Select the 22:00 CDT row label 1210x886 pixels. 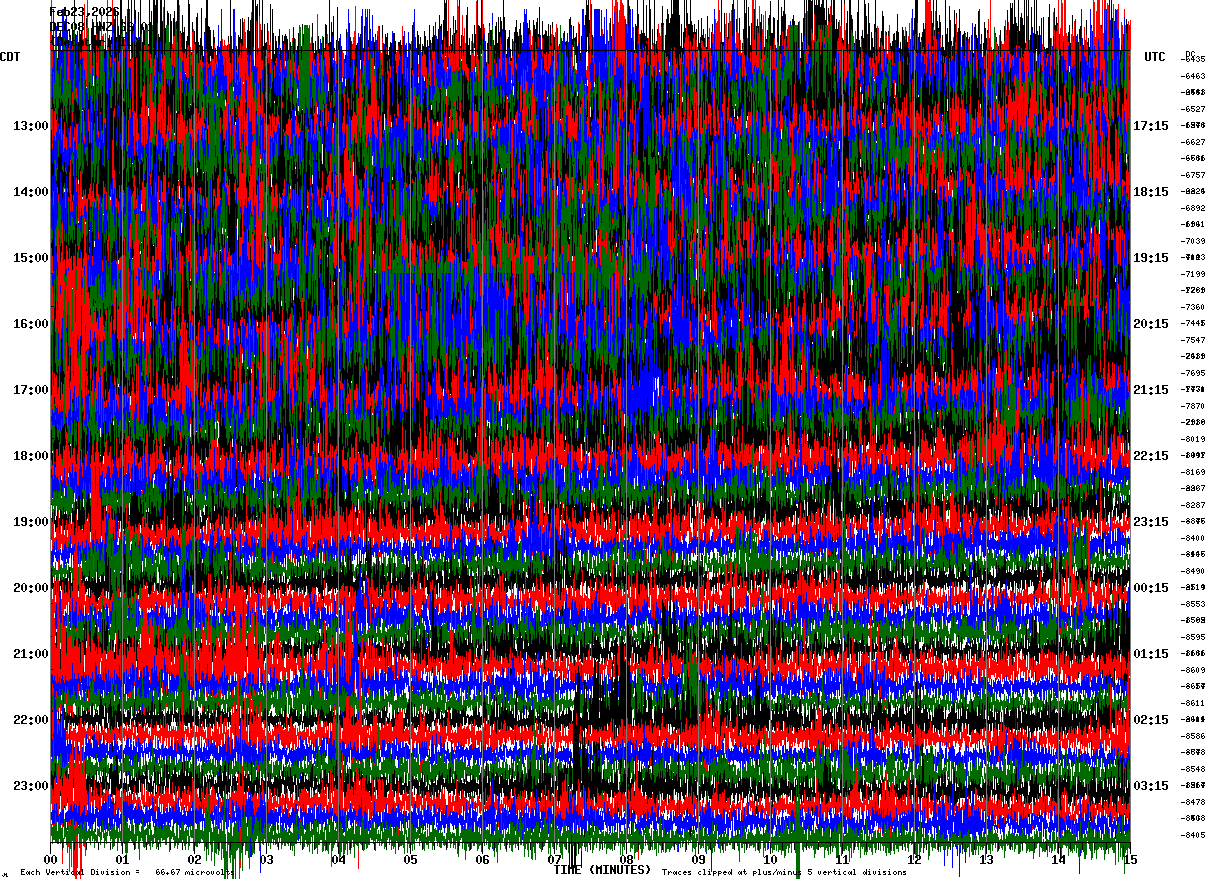point(31,720)
